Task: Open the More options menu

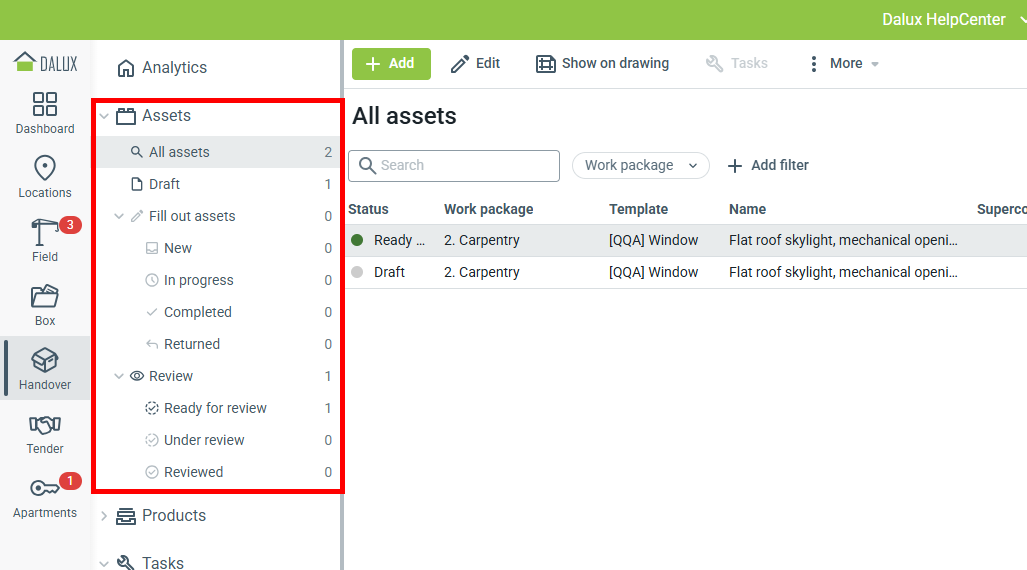Action: 843,63
